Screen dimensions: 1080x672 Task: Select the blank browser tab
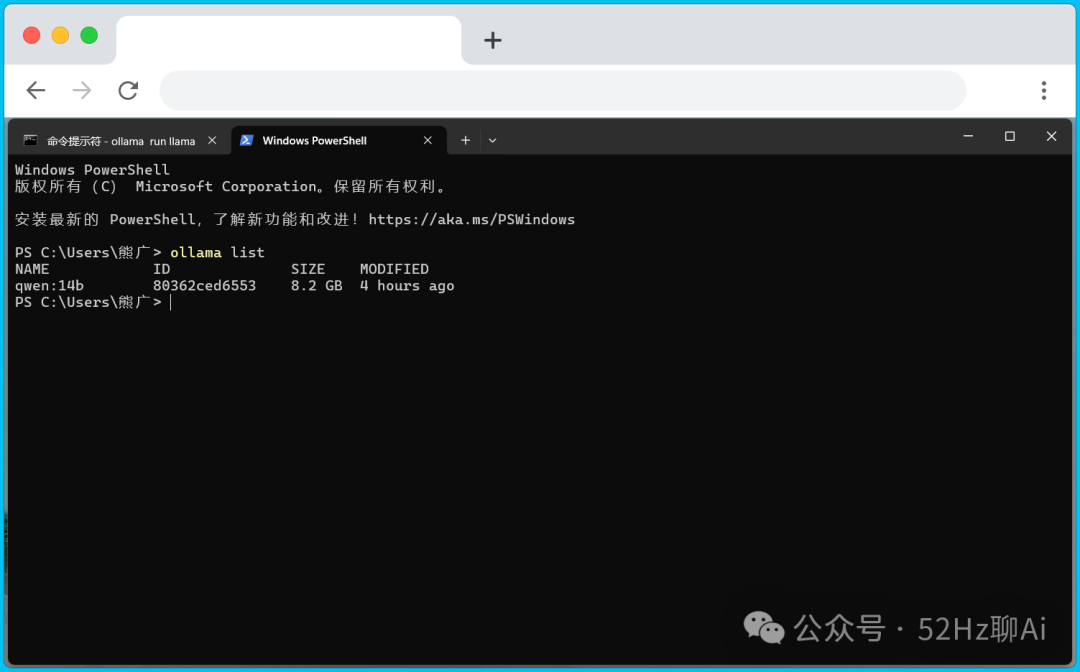(x=289, y=40)
